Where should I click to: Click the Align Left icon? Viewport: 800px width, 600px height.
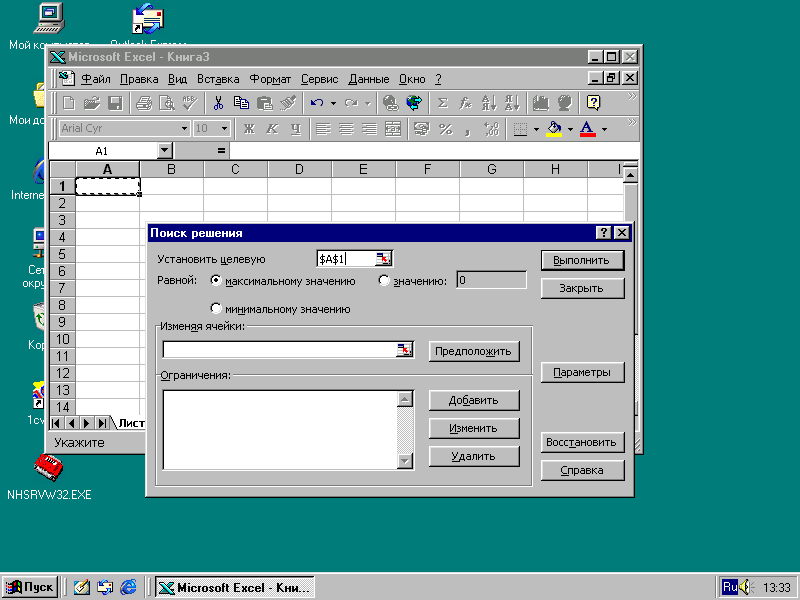coord(323,129)
